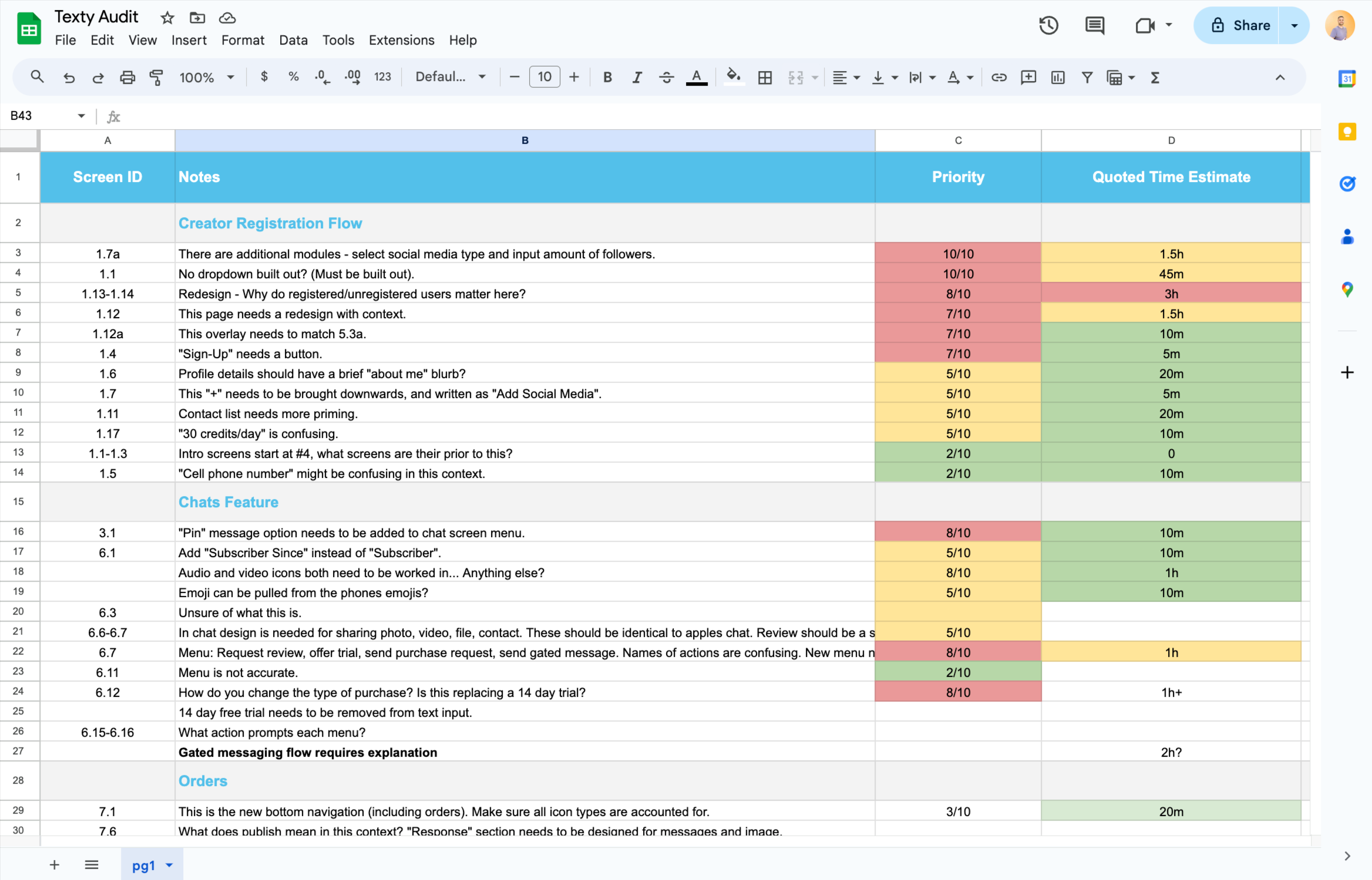This screenshot has width=1372, height=880.
Task: Open the fill color picker
Action: pyautogui.click(x=733, y=77)
